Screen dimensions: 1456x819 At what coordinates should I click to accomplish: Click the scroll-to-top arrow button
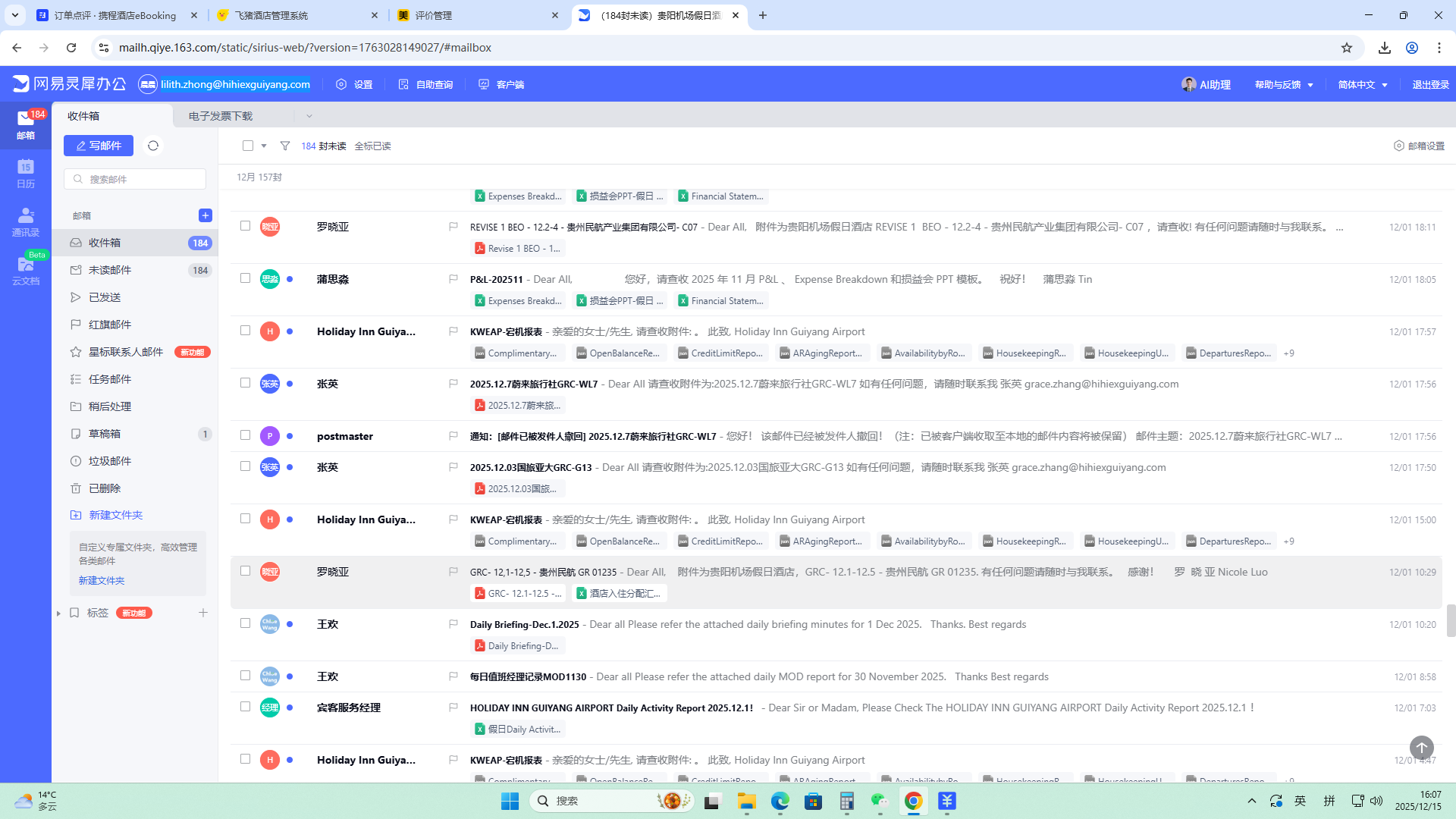pyautogui.click(x=1421, y=748)
